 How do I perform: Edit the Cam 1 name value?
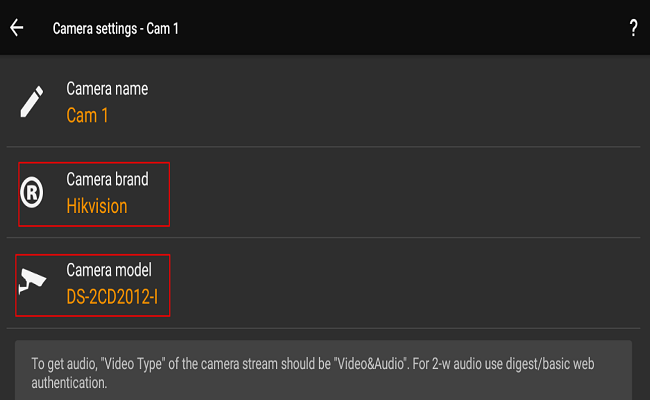coord(87,115)
